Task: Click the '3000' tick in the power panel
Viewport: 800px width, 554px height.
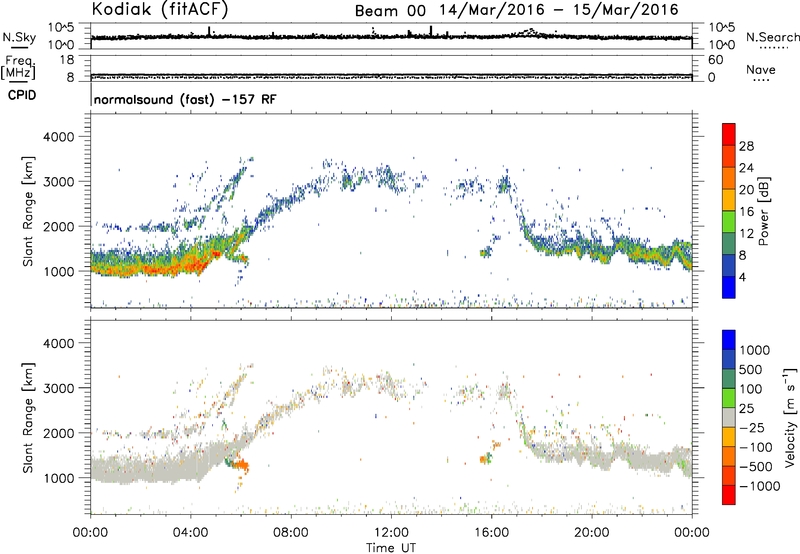Action: tap(59, 182)
